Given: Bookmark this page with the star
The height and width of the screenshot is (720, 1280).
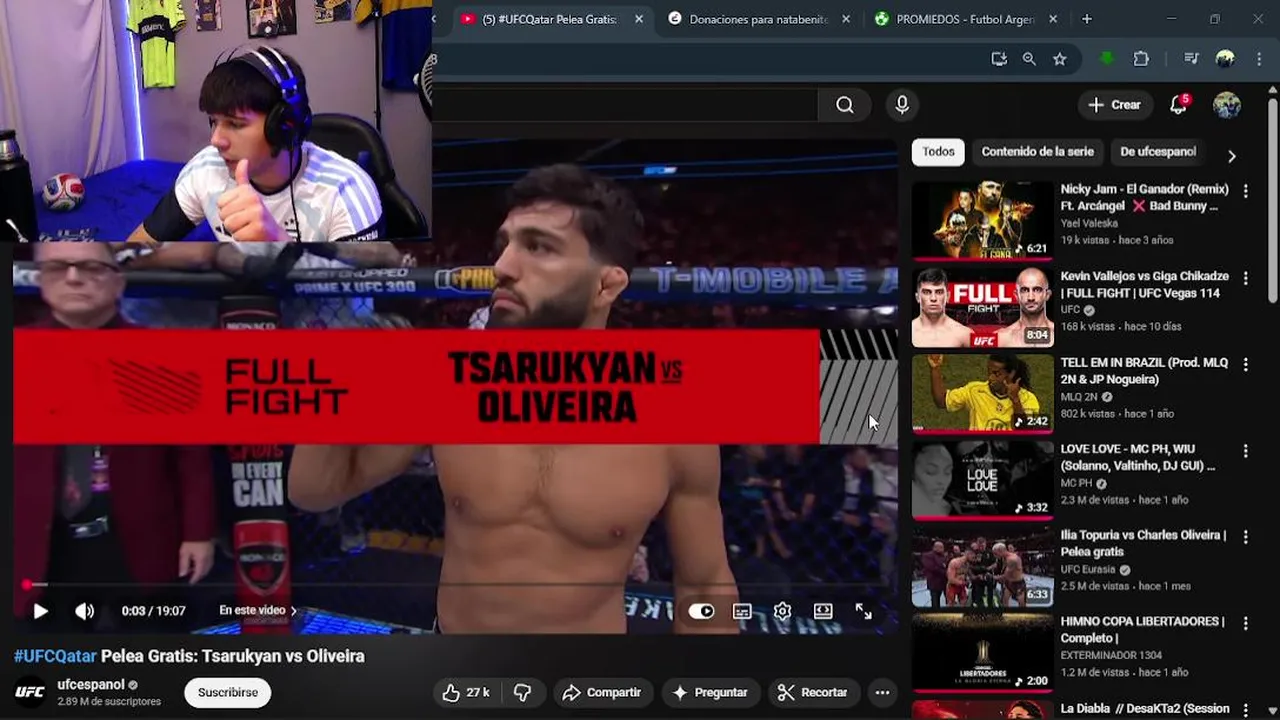Looking at the screenshot, I should 1060,59.
